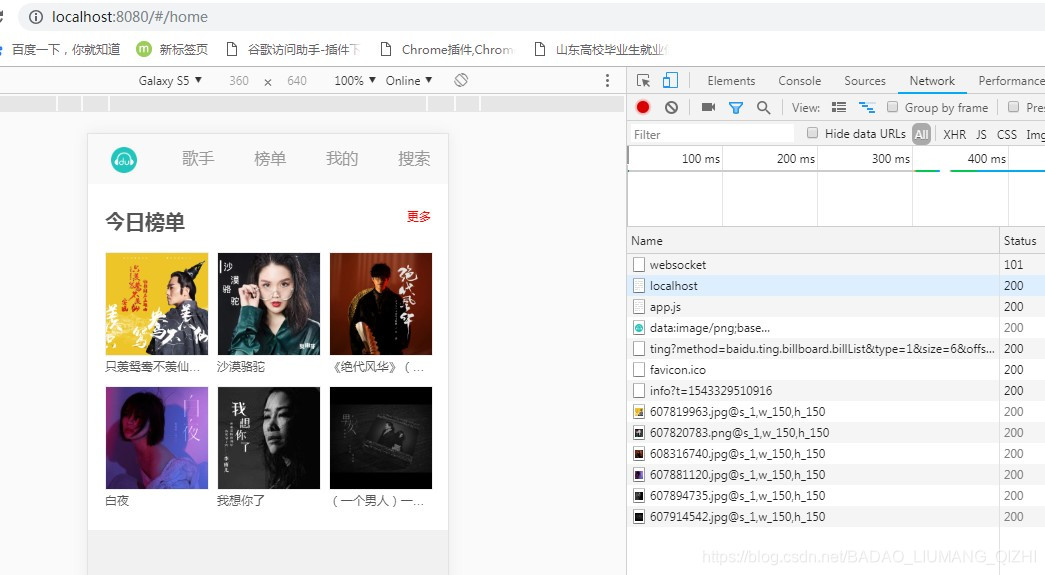This screenshot has width=1045, height=575.
Task: Filter requests by CSS
Action: [1006, 135]
